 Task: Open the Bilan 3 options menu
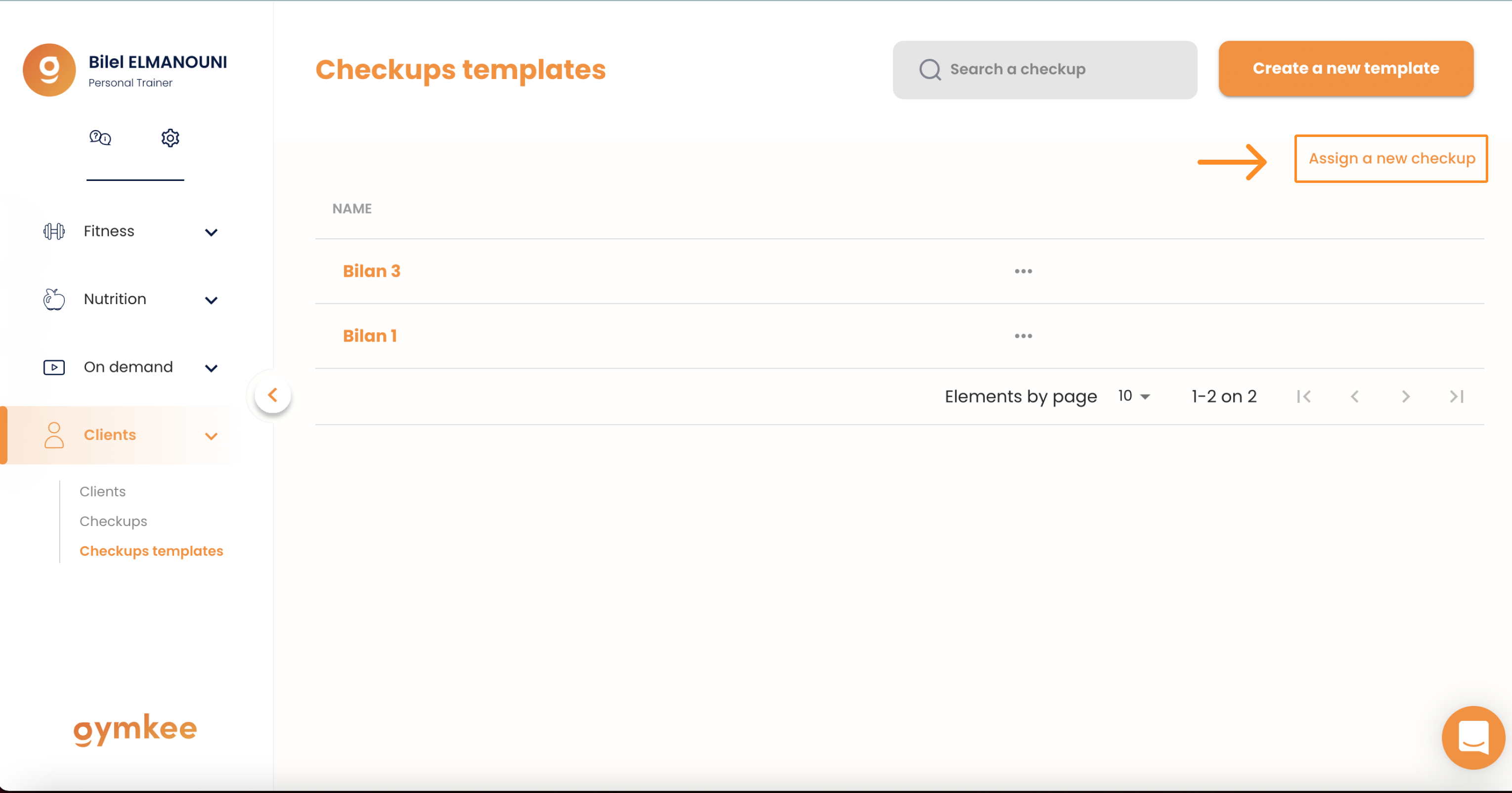click(x=1023, y=271)
